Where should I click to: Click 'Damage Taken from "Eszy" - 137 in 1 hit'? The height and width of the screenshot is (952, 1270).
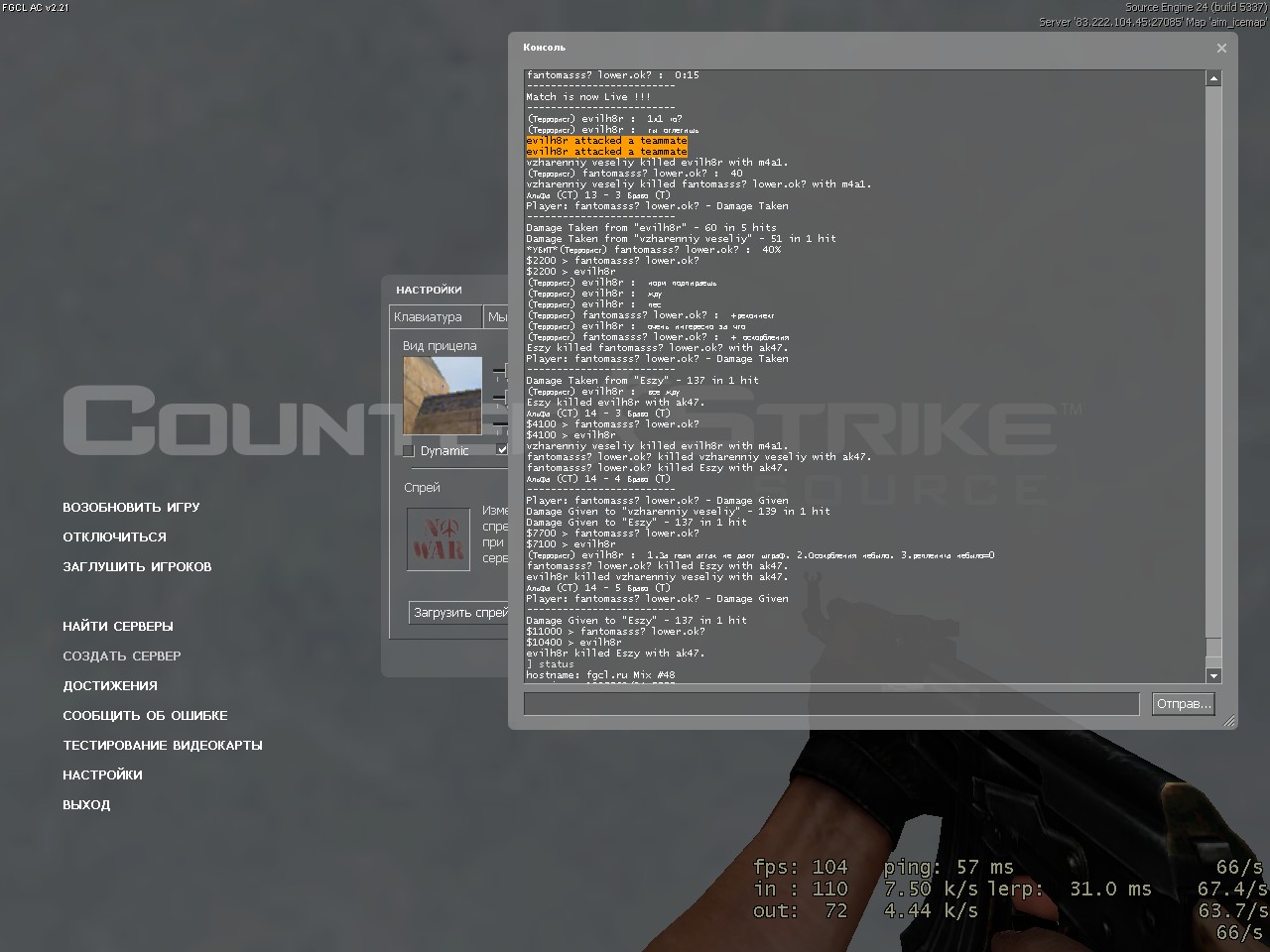click(x=642, y=381)
